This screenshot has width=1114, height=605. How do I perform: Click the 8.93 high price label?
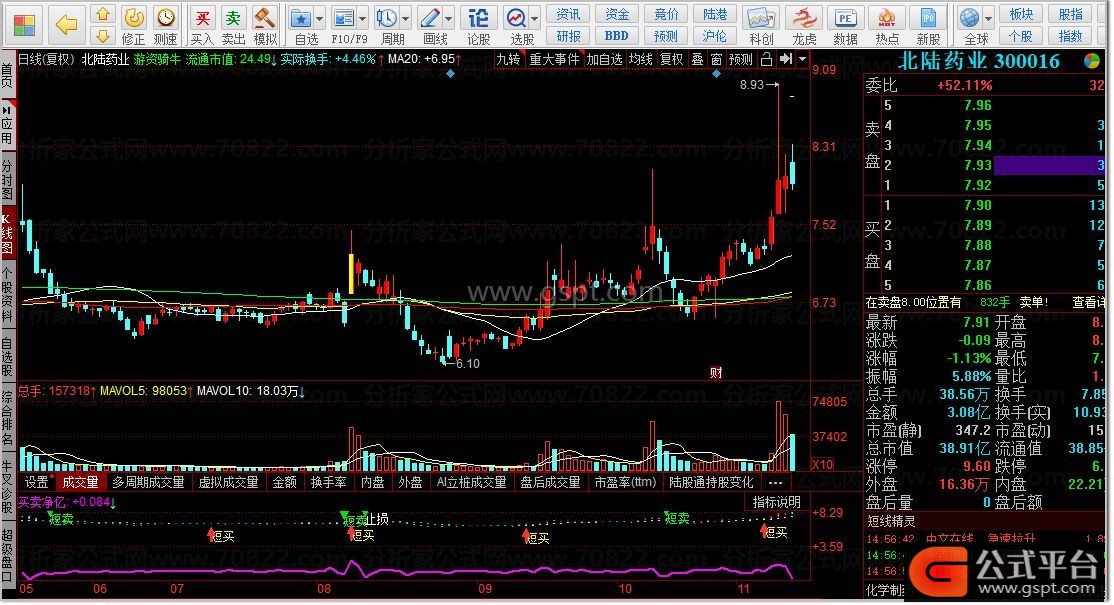752,85
